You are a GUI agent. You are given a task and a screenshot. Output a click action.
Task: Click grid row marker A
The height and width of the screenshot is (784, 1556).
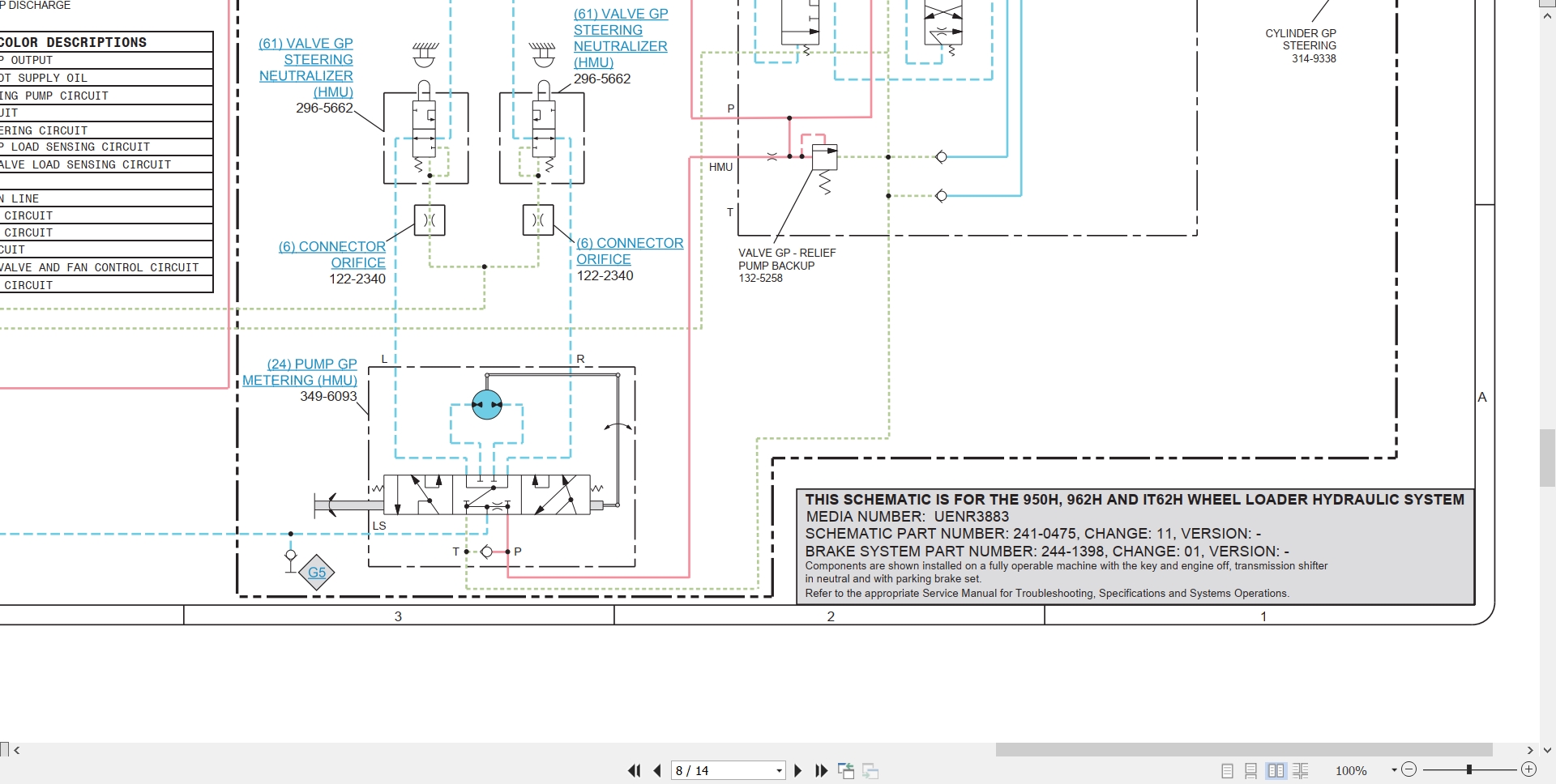[x=1482, y=397]
